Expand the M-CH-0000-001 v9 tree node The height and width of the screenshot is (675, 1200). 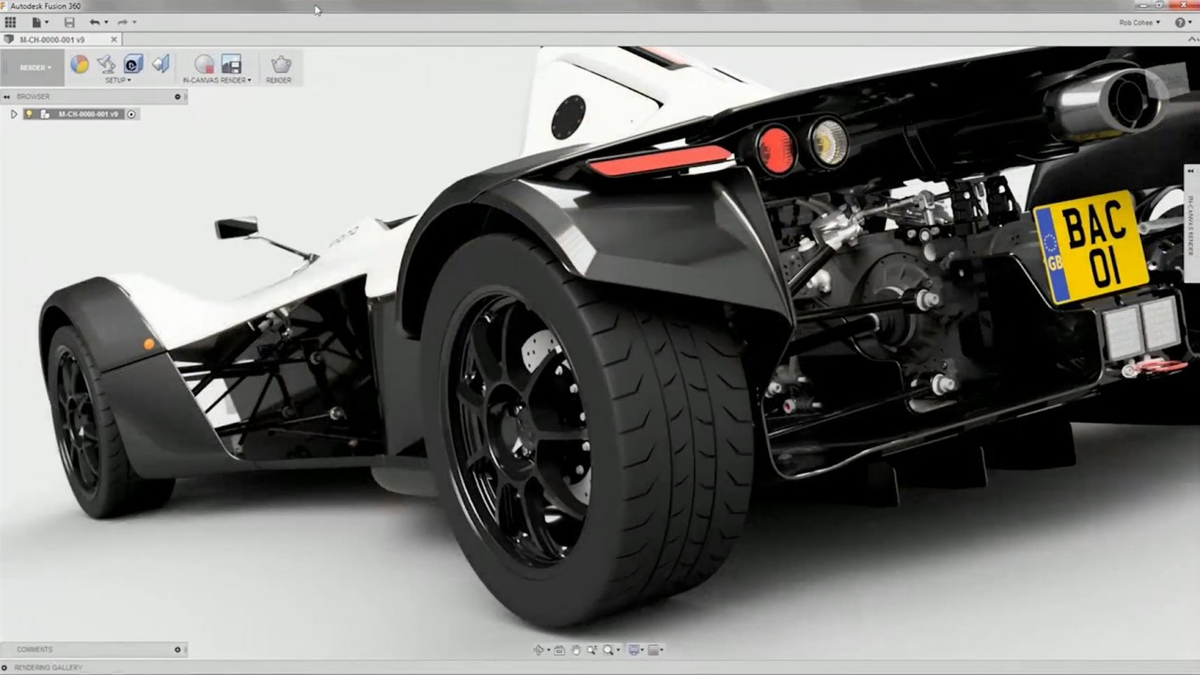click(14, 114)
